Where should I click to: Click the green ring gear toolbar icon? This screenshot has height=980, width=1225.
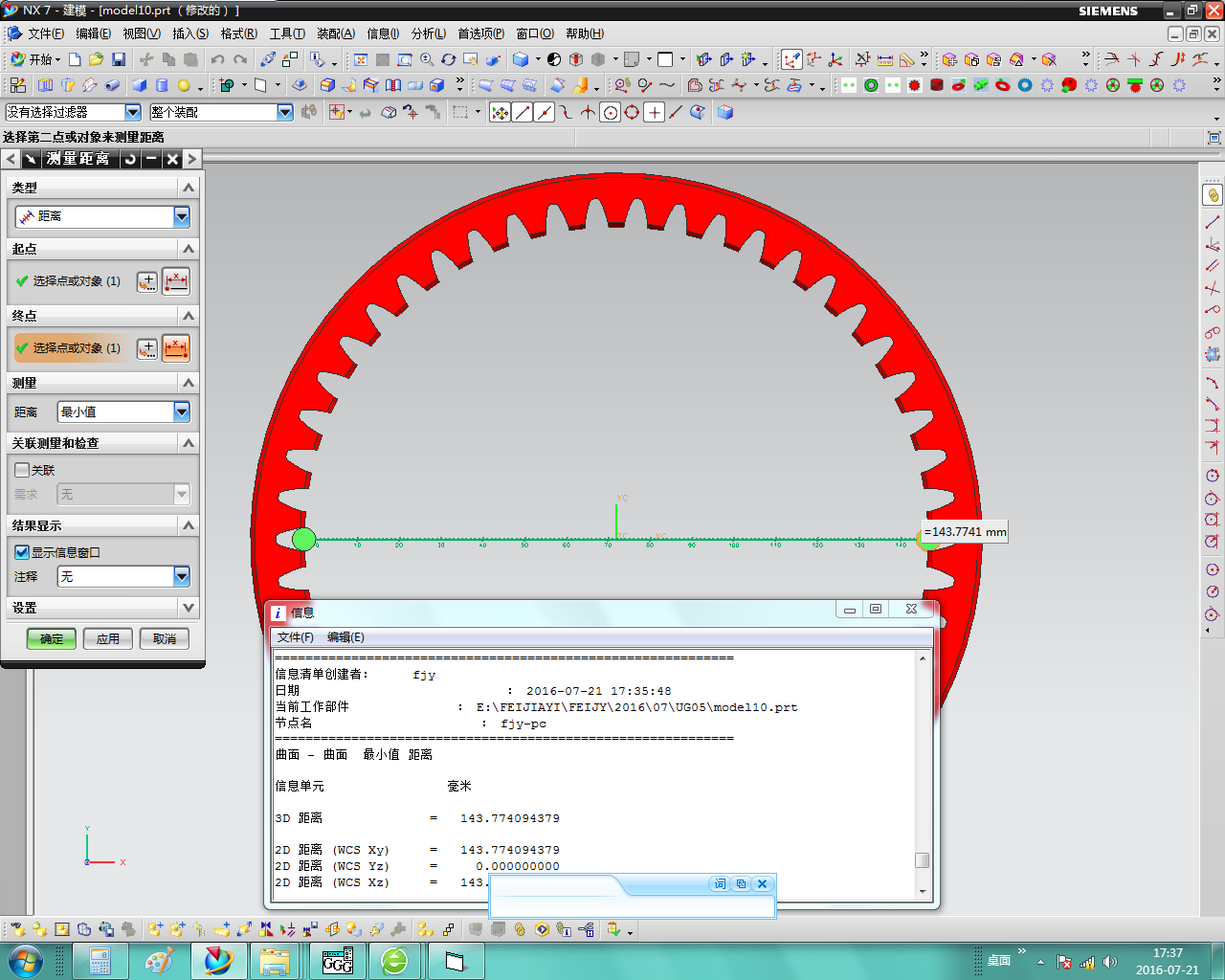coord(871,85)
